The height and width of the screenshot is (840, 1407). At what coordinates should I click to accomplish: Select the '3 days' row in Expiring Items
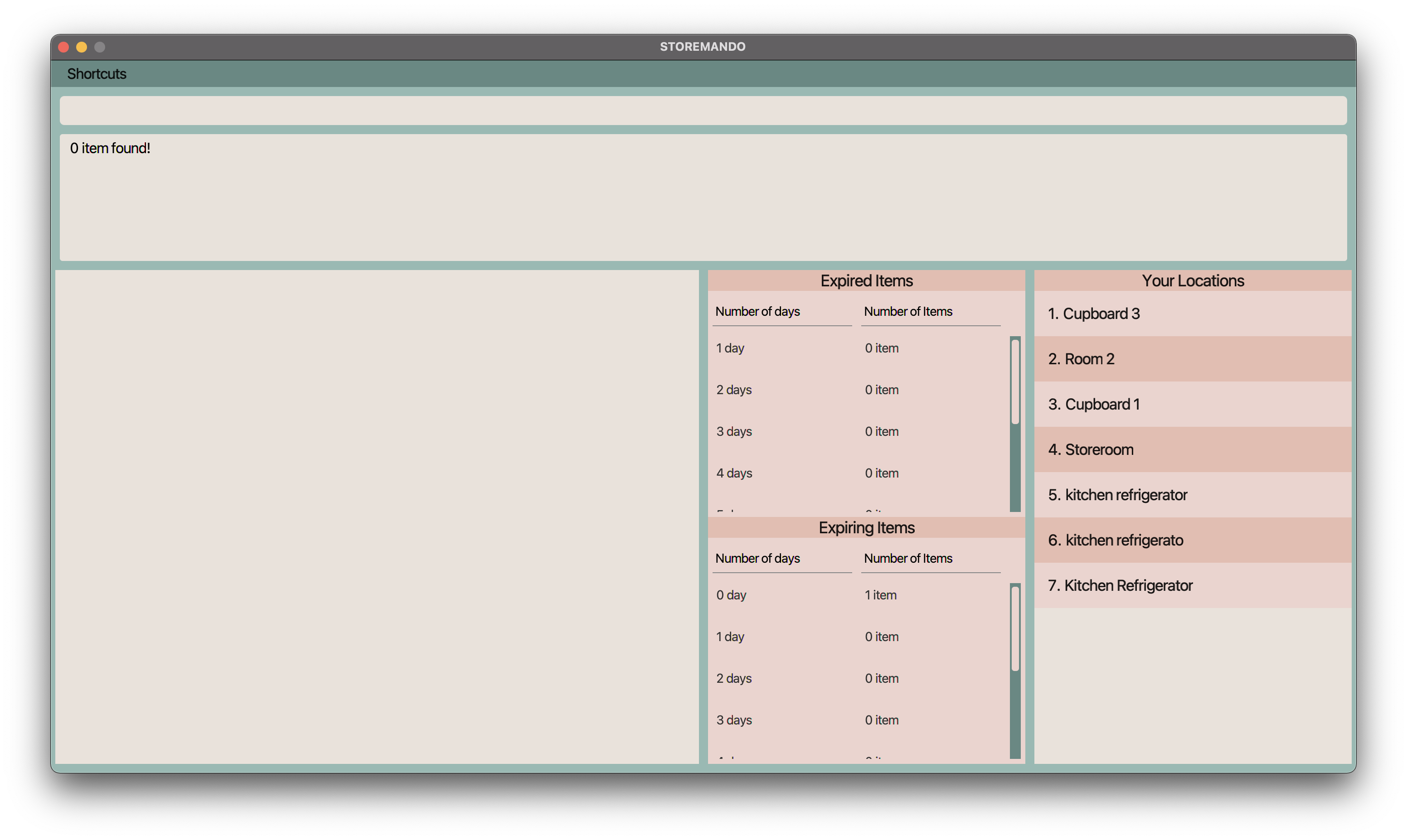click(858, 720)
